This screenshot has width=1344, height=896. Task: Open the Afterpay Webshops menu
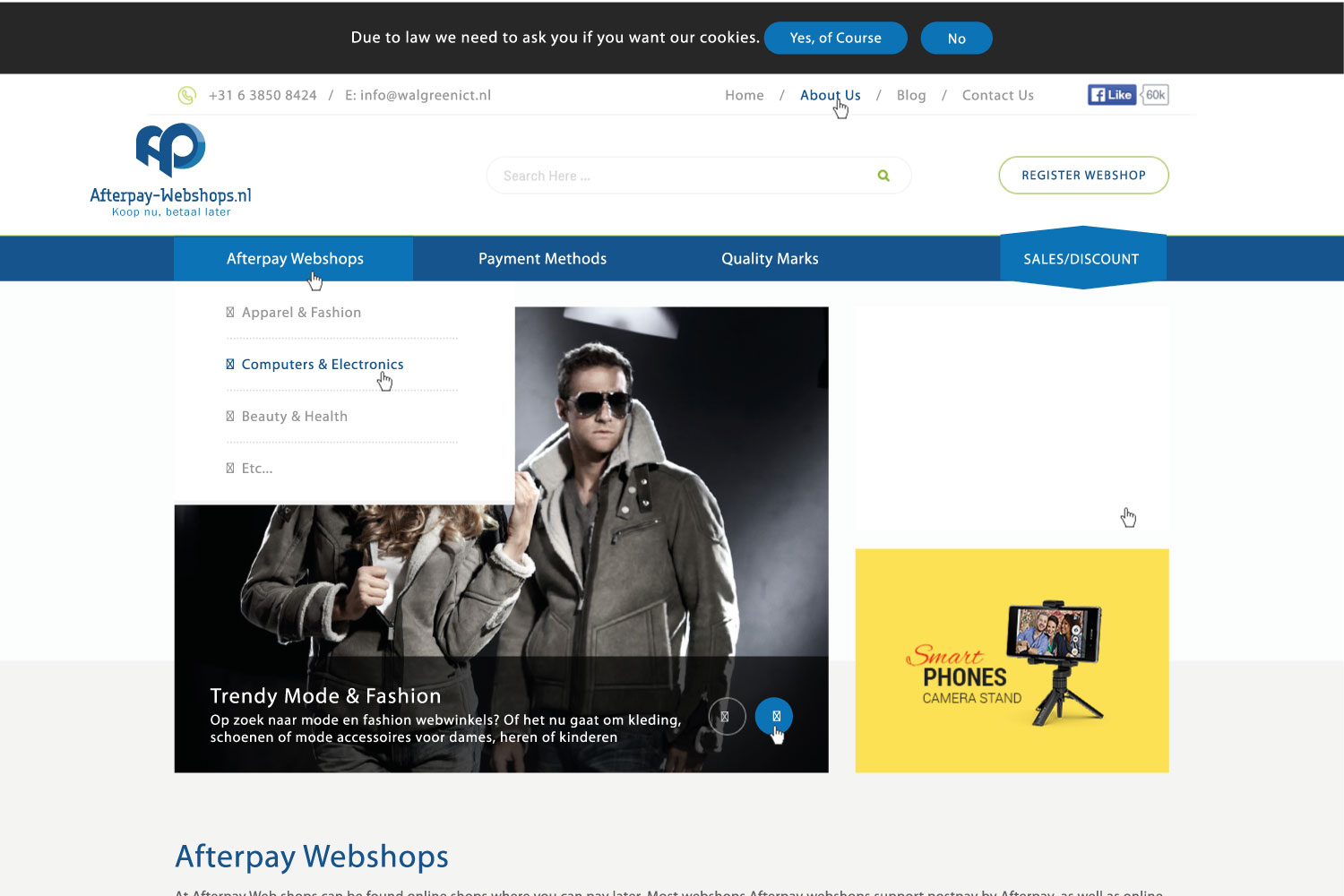294,259
